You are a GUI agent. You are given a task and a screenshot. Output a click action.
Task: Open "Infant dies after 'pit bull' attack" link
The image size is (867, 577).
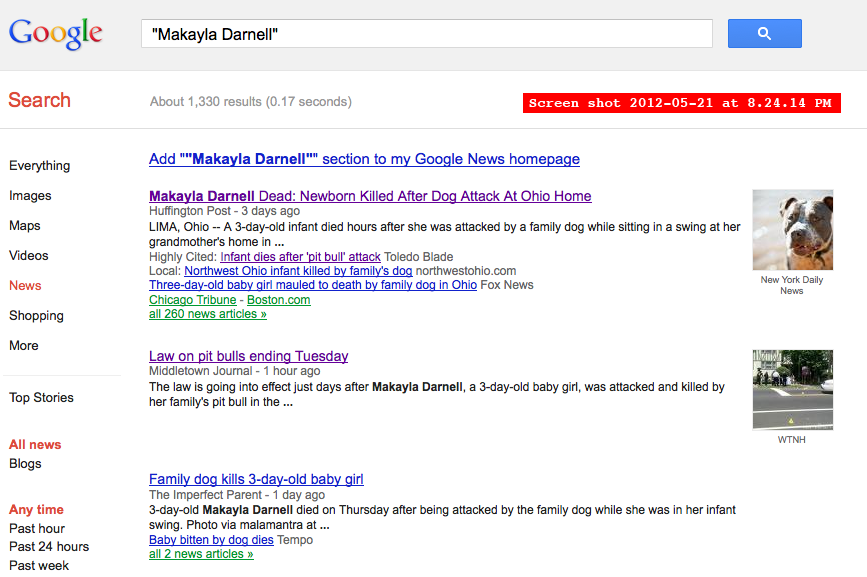(300, 257)
